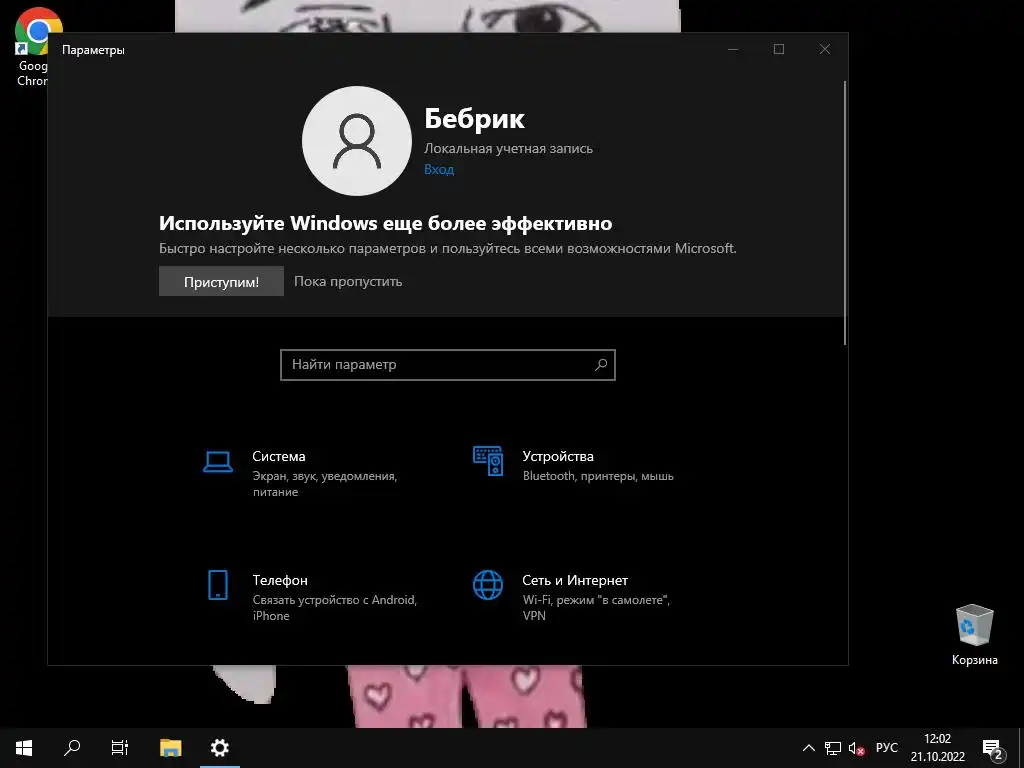Select the Google Chrome desktop shortcut

[x=33, y=47]
